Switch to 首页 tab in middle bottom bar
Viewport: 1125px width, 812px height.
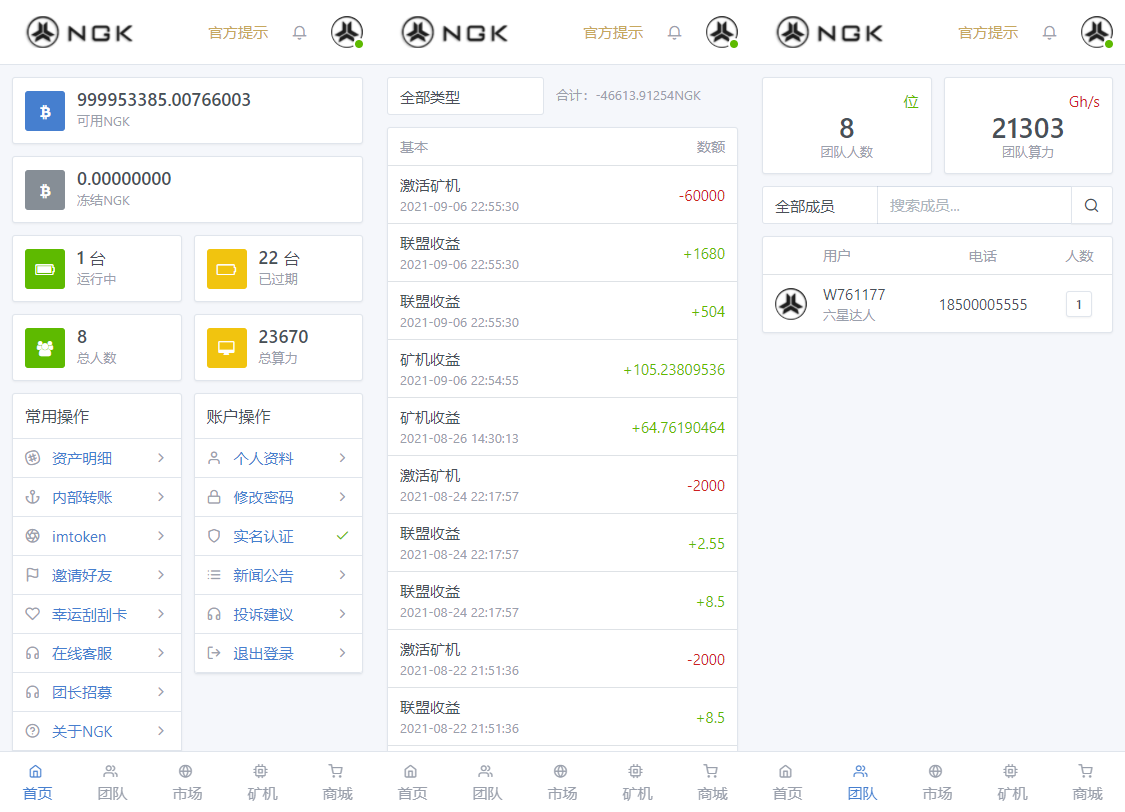tap(412, 782)
